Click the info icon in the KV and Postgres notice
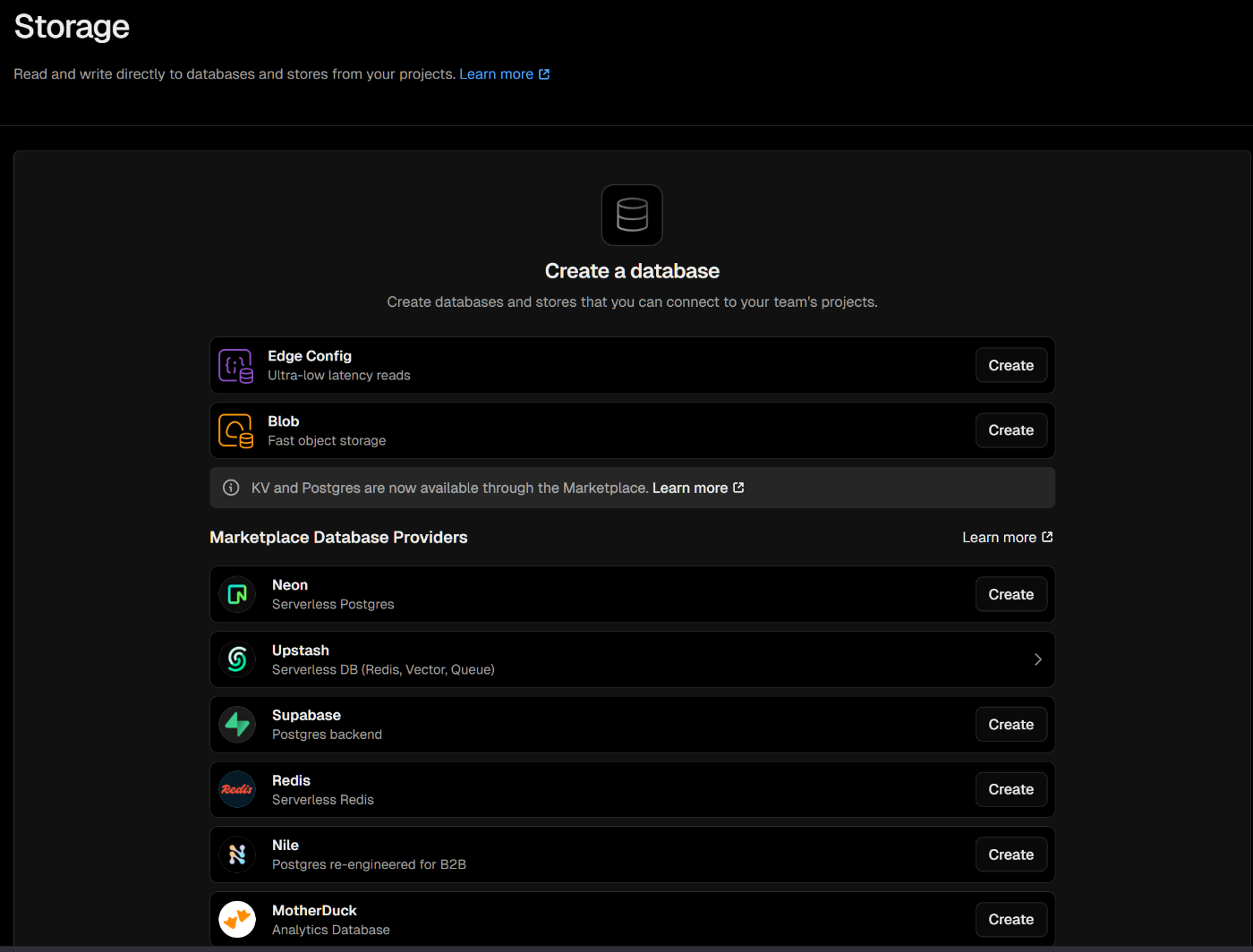Screen dimensions: 1253x952 [231, 488]
